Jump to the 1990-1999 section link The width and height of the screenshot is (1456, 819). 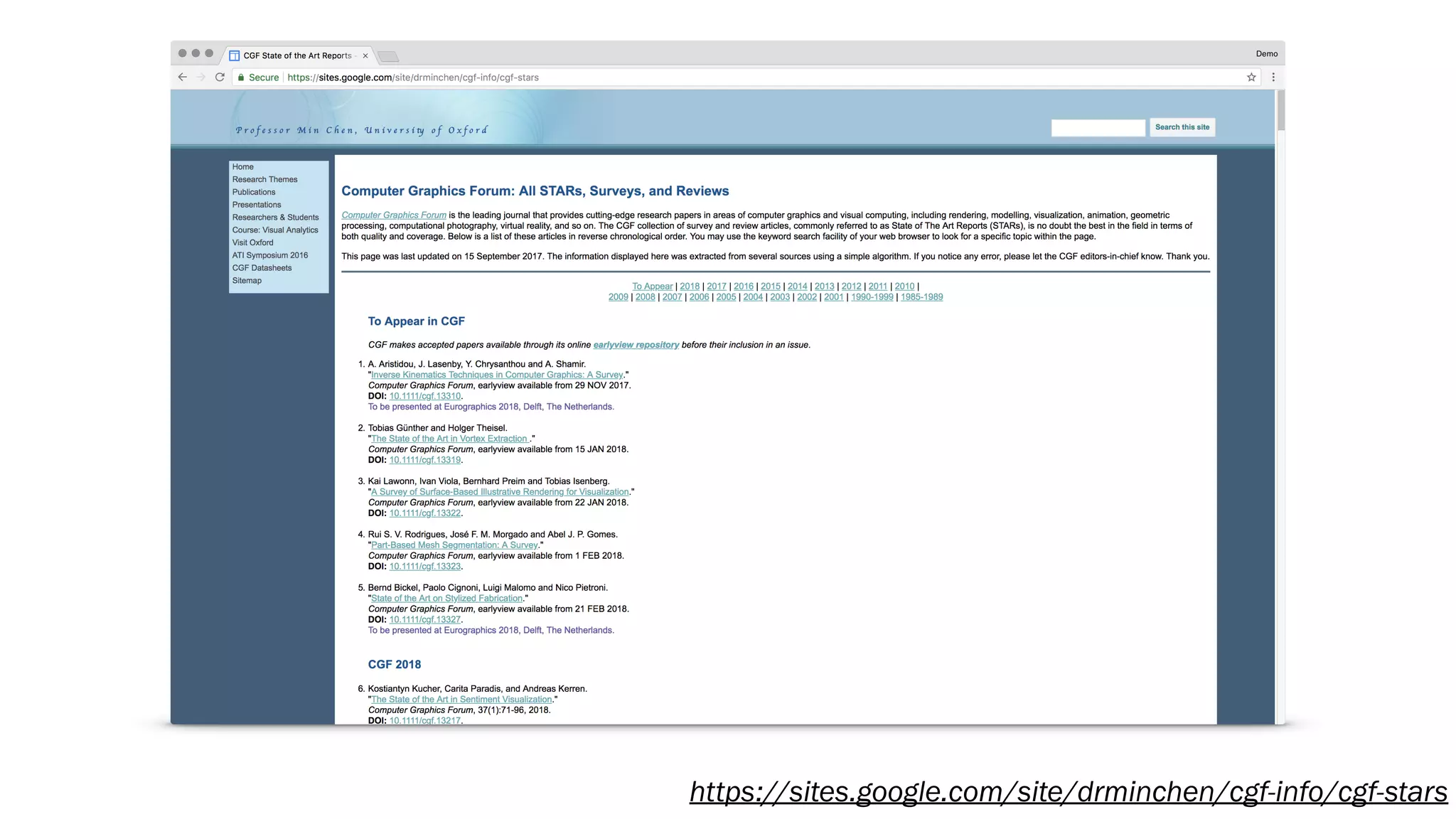872,297
